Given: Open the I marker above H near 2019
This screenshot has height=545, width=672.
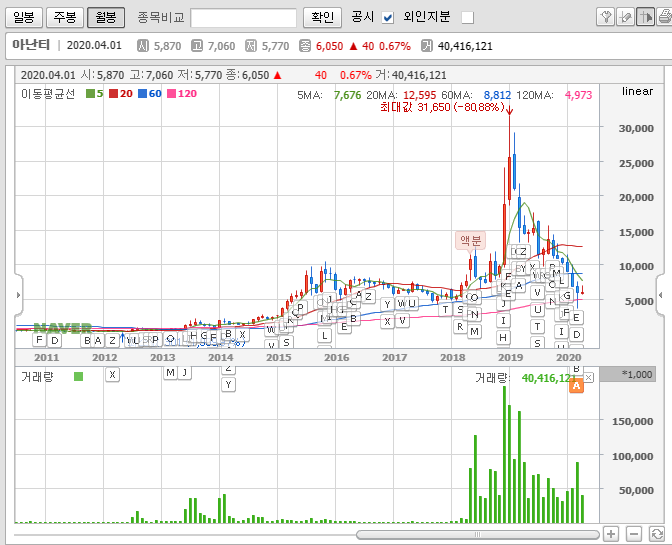Looking at the screenshot, I should (x=503, y=320).
